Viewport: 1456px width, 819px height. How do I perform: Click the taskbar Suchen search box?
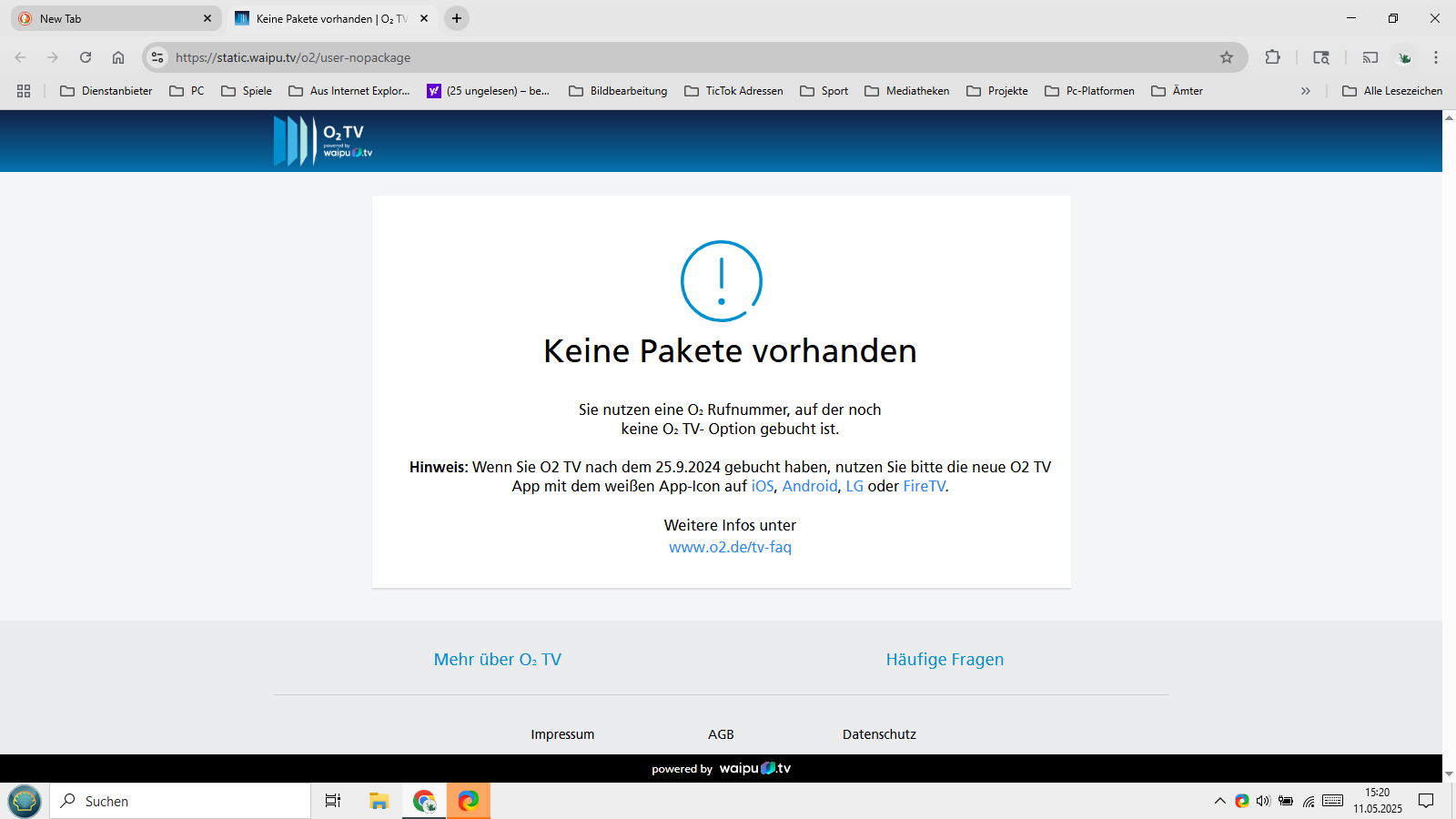[x=180, y=801]
